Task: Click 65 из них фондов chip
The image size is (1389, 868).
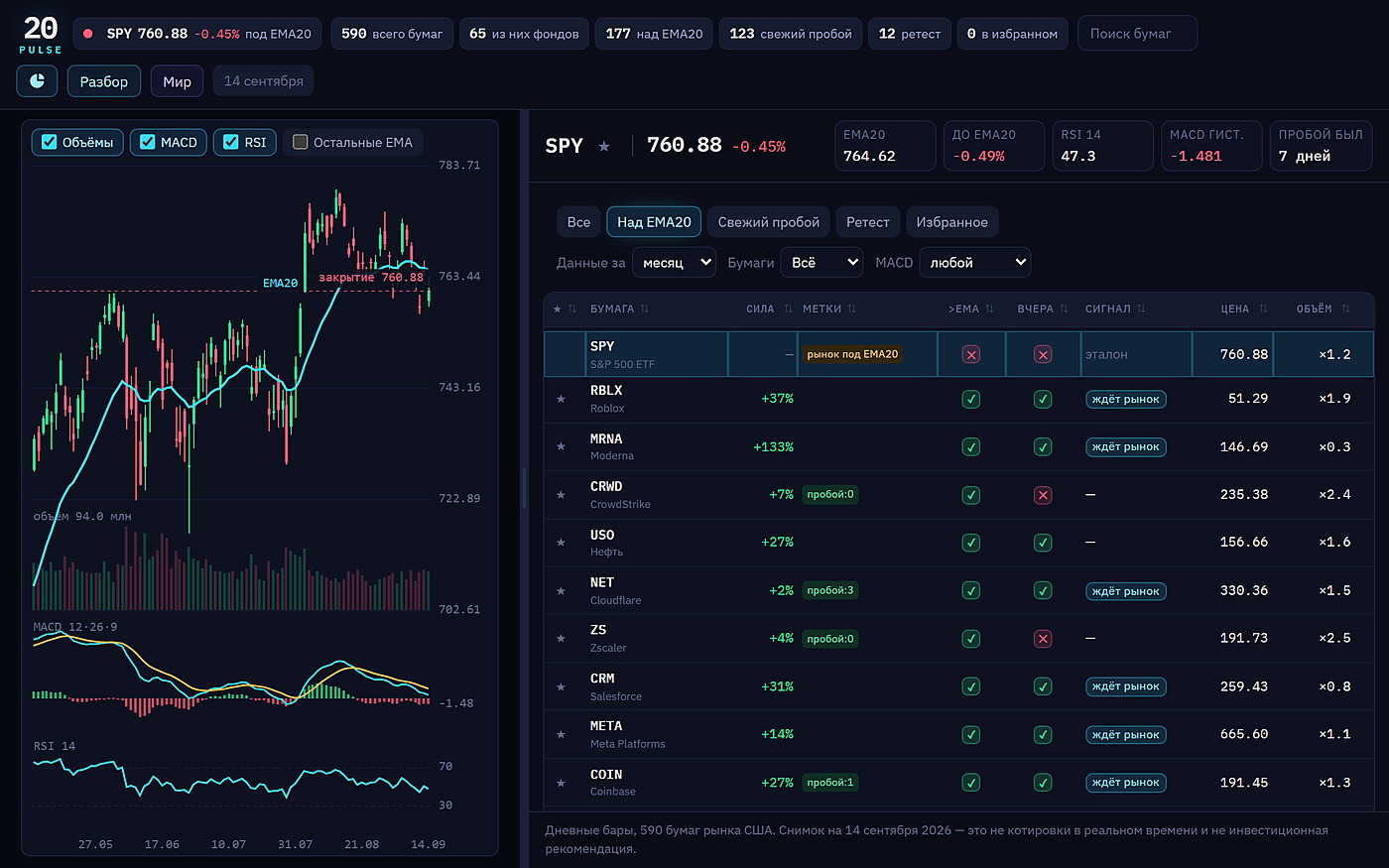Action: click(x=524, y=34)
